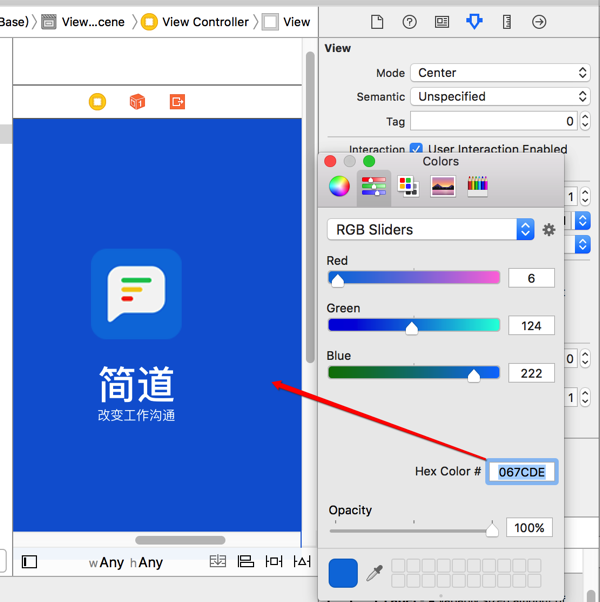Open Resolve Auto Layout Issues menu
Image resolution: width=600 pixels, height=602 pixels.
point(302,561)
